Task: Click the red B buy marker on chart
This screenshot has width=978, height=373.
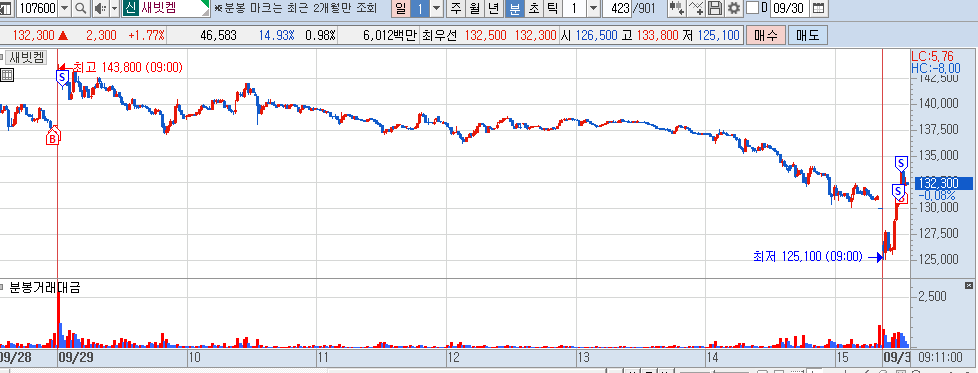Action: pyautogui.click(x=54, y=137)
